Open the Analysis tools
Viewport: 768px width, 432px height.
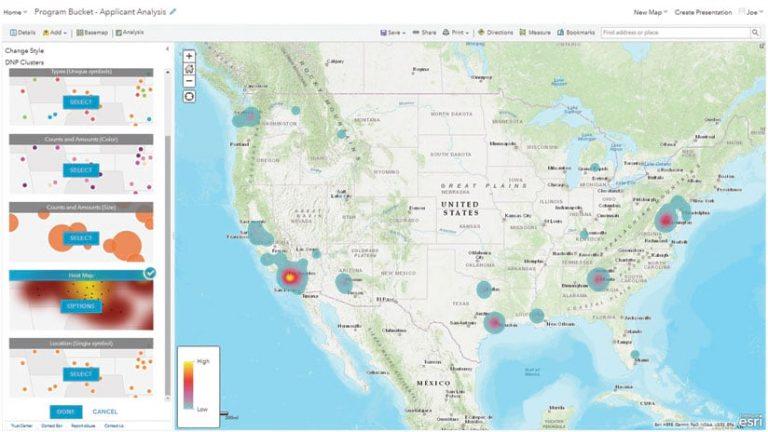(x=129, y=32)
